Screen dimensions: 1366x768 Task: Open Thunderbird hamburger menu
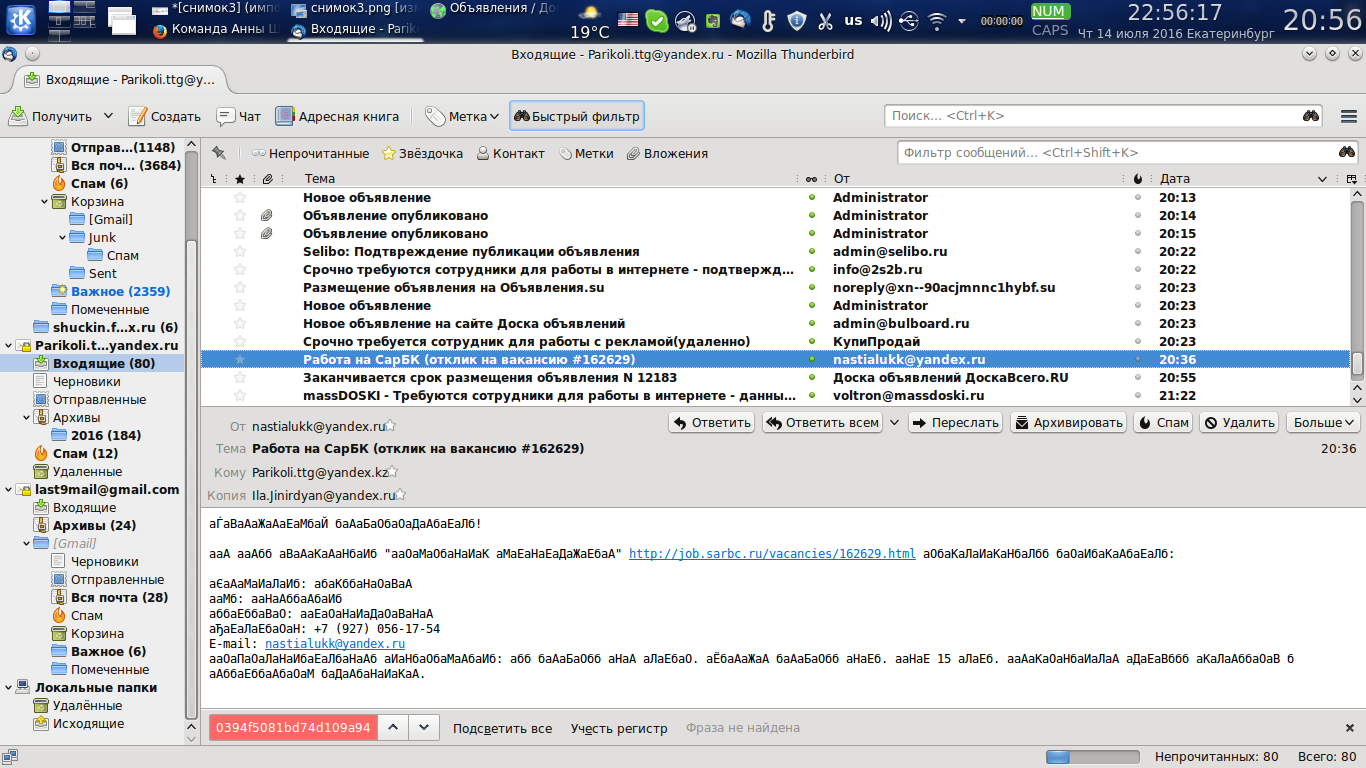tap(1348, 116)
